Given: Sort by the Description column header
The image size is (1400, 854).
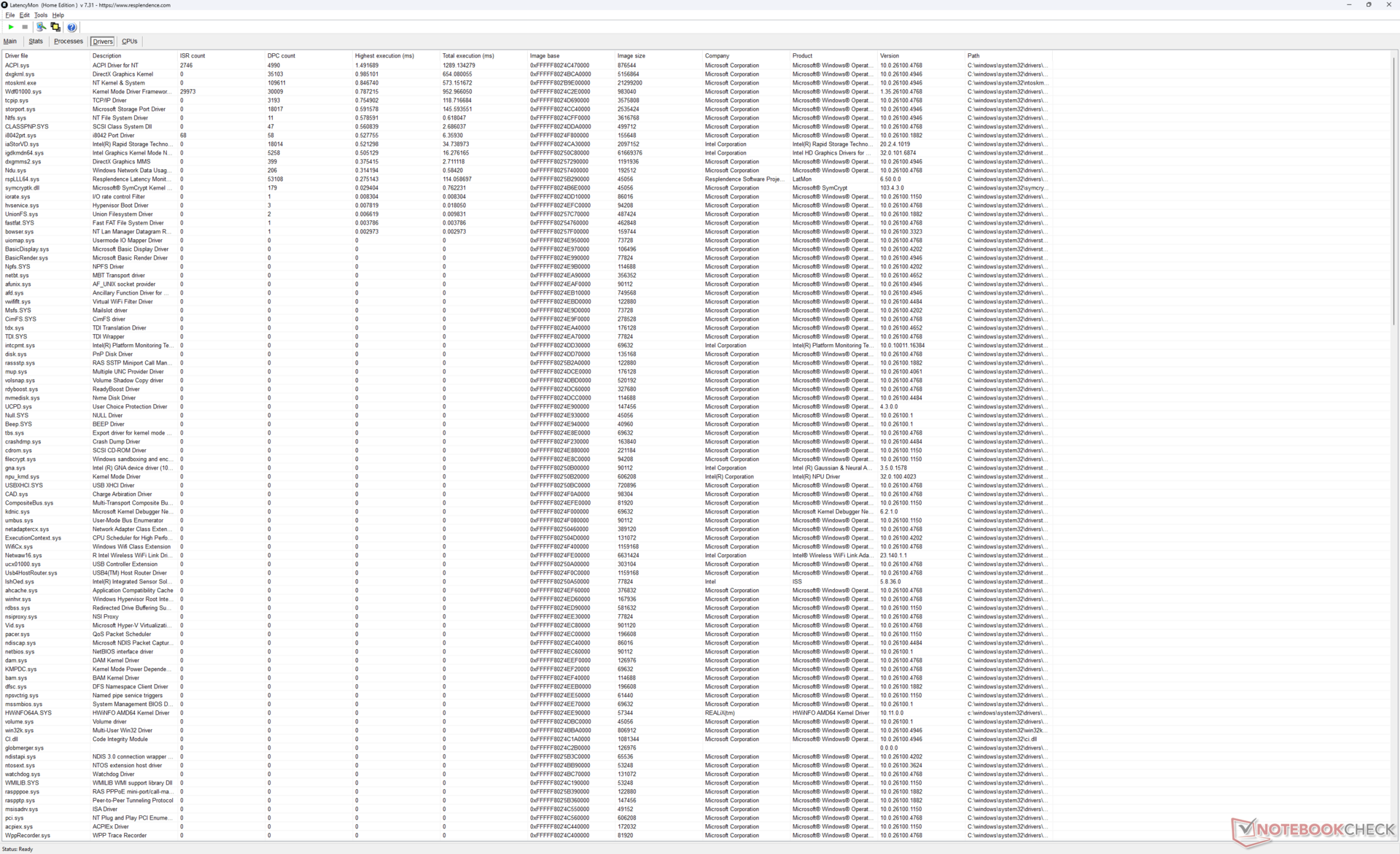Looking at the screenshot, I should click(133, 55).
